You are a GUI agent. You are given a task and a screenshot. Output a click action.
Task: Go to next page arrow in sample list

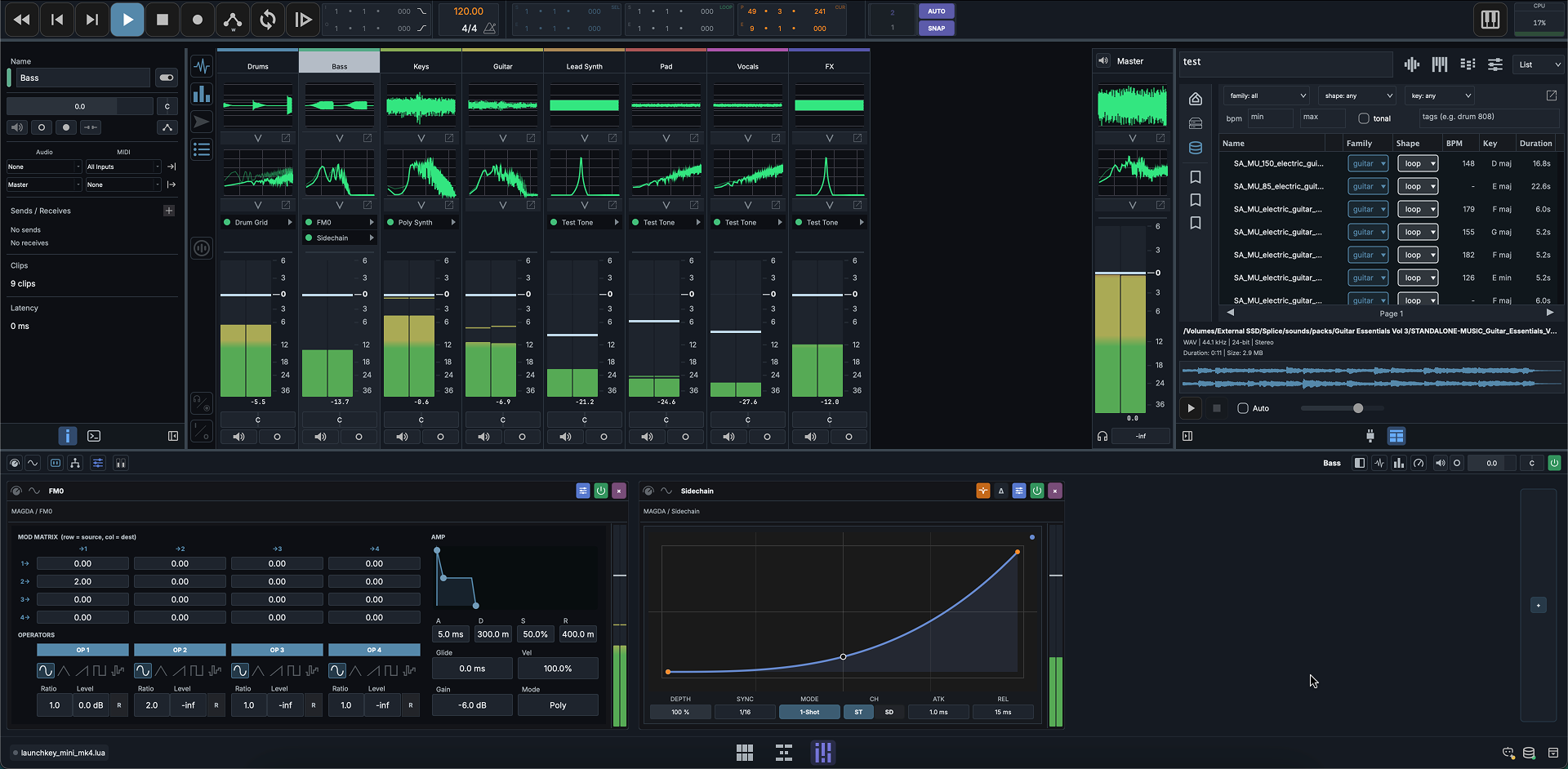coord(1549,313)
